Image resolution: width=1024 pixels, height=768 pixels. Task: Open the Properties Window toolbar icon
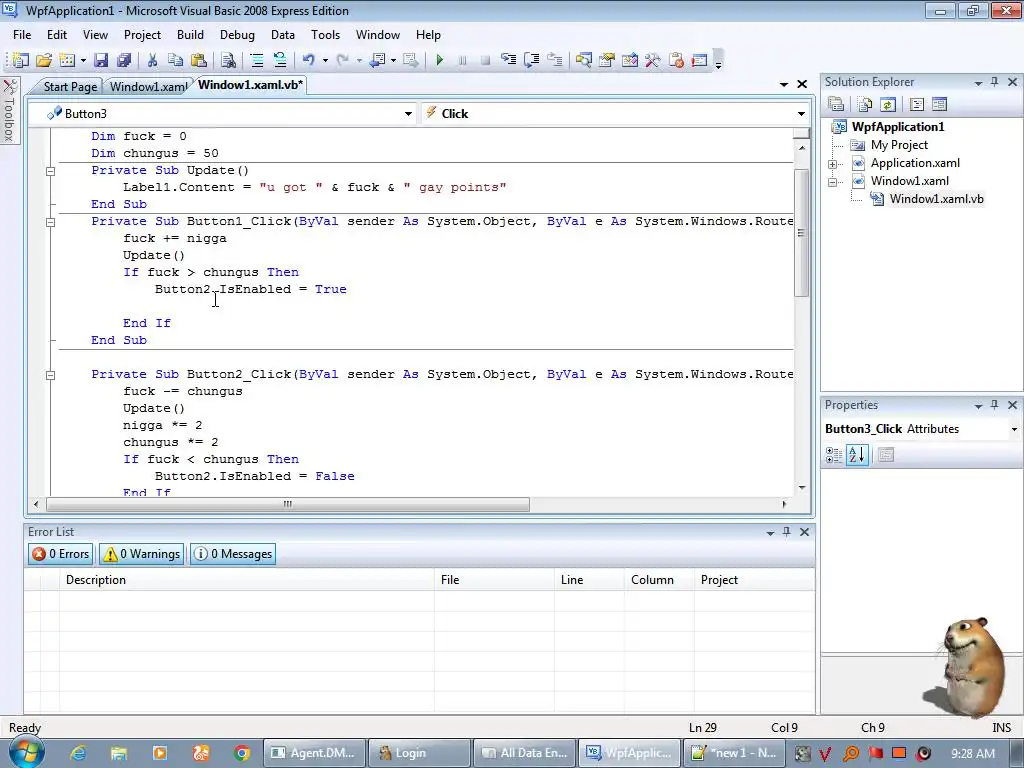pyautogui.click(x=607, y=61)
